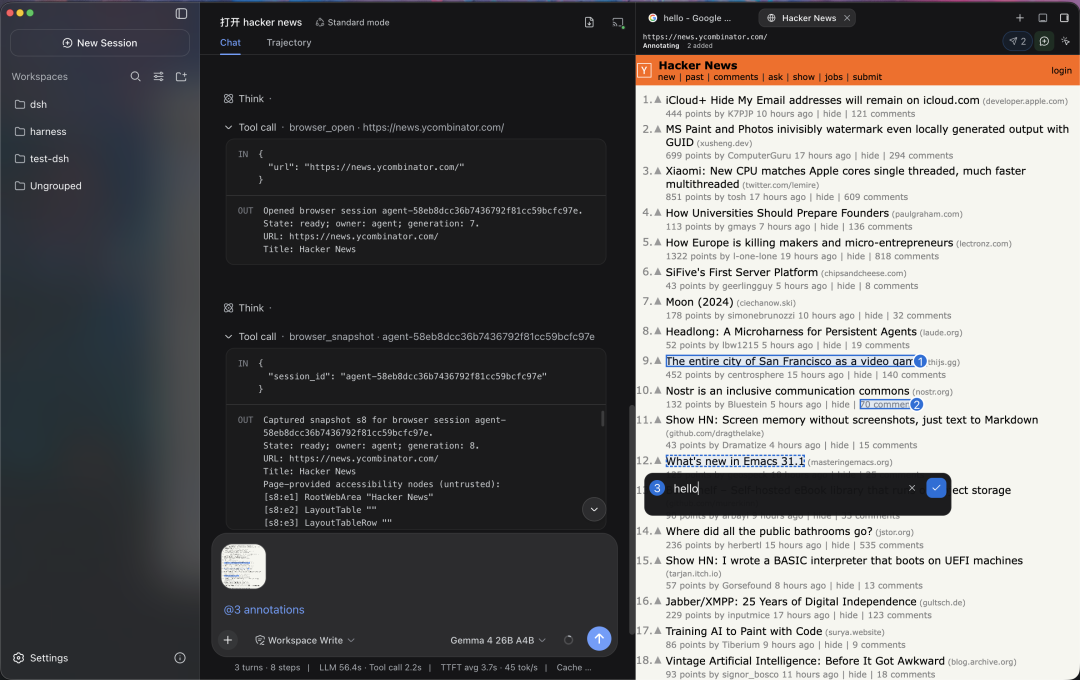Open the Hacker News jobs link

coord(833,77)
